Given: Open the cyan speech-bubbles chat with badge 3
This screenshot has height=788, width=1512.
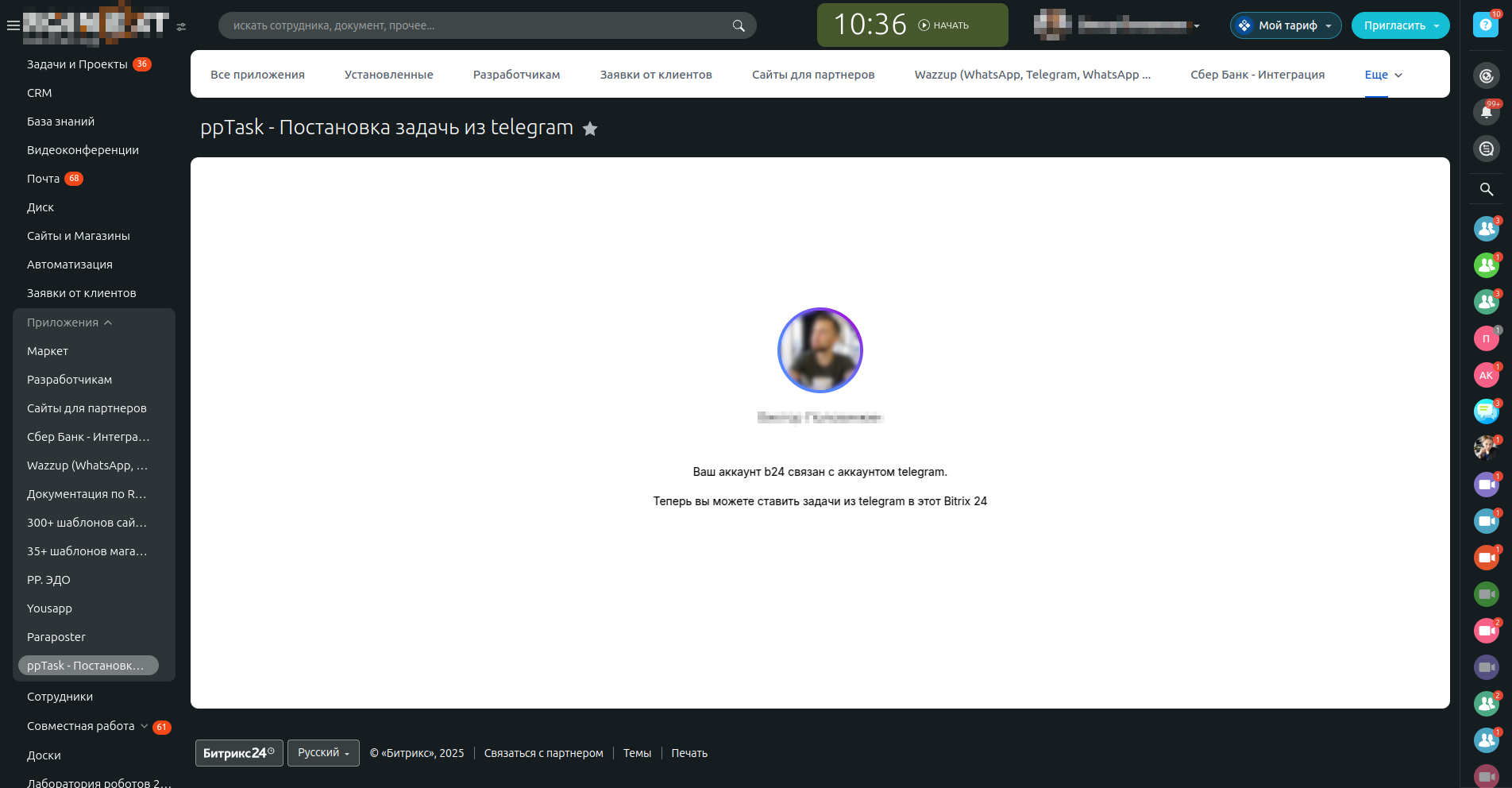Looking at the screenshot, I should (x=1487, y=411).
